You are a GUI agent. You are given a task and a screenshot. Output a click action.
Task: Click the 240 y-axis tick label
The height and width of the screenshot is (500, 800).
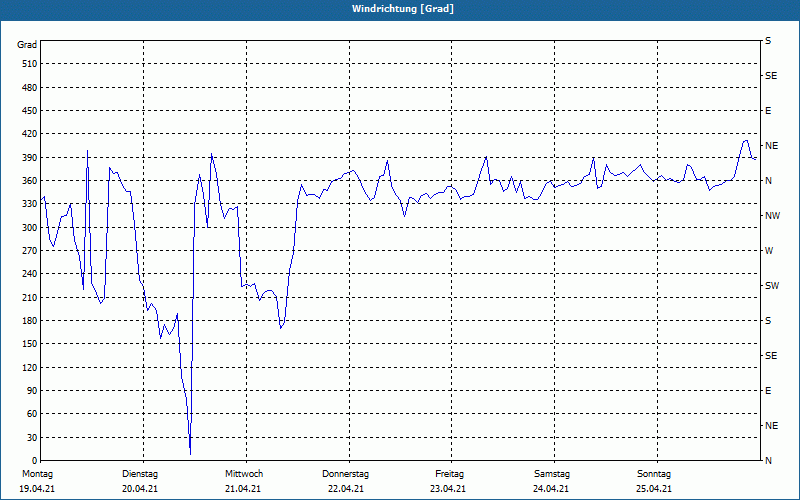[30, 273]
